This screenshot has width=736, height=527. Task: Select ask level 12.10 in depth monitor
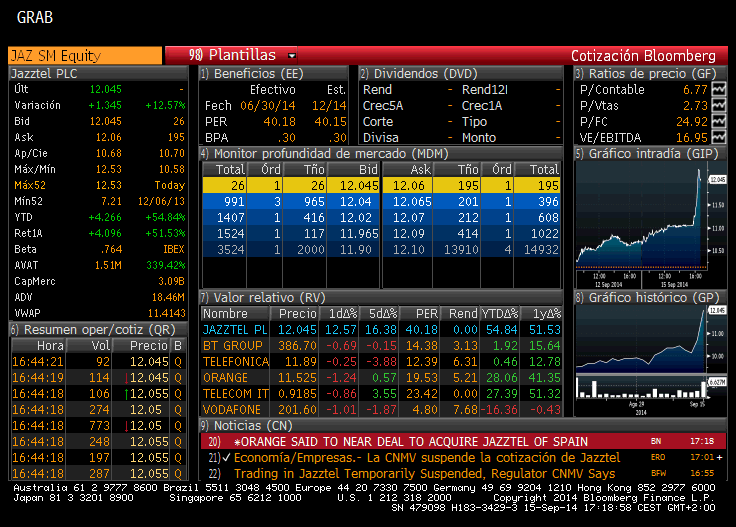[408, 249]
